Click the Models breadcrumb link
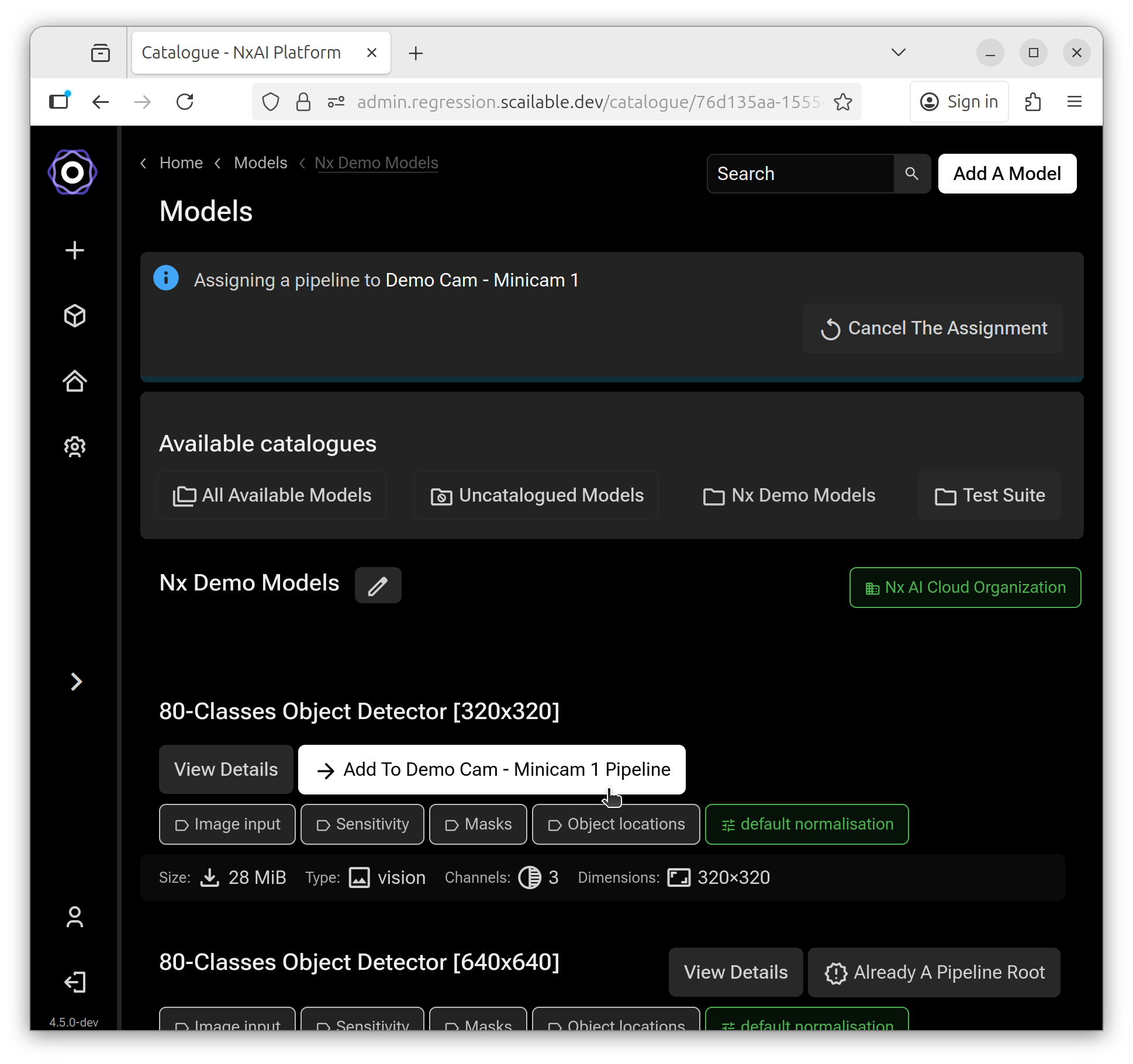Image resolution: width=1133 pixels, height=1064 pixels. 260,163
